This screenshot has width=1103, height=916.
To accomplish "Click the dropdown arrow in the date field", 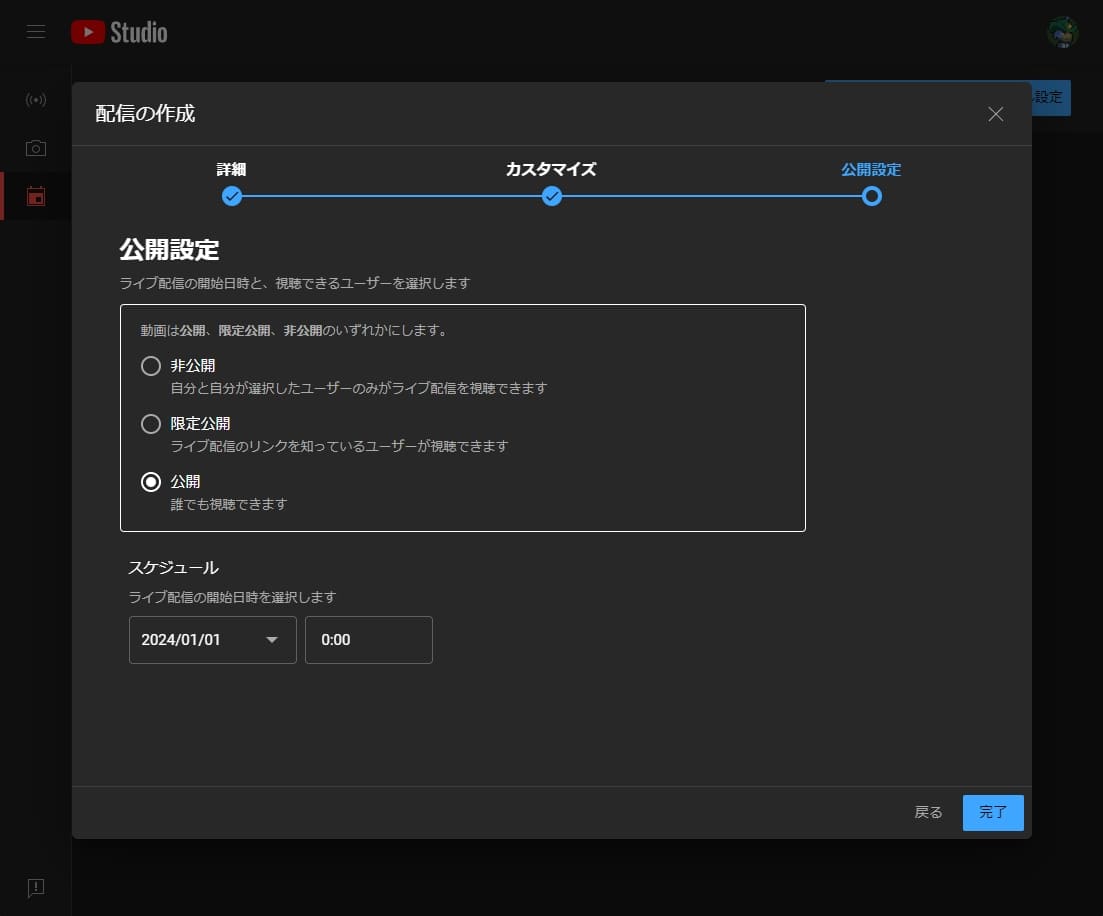I will (x=272, y=640).
